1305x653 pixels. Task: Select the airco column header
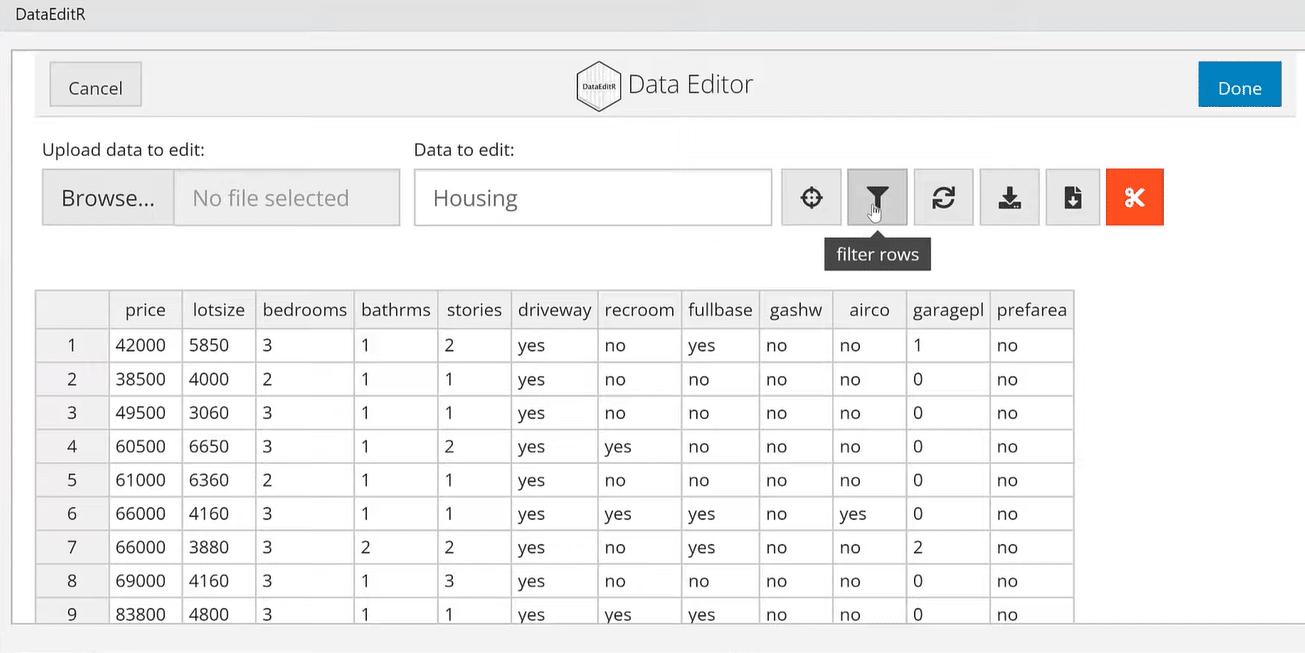pyautogui.click(x=869, y=310)
